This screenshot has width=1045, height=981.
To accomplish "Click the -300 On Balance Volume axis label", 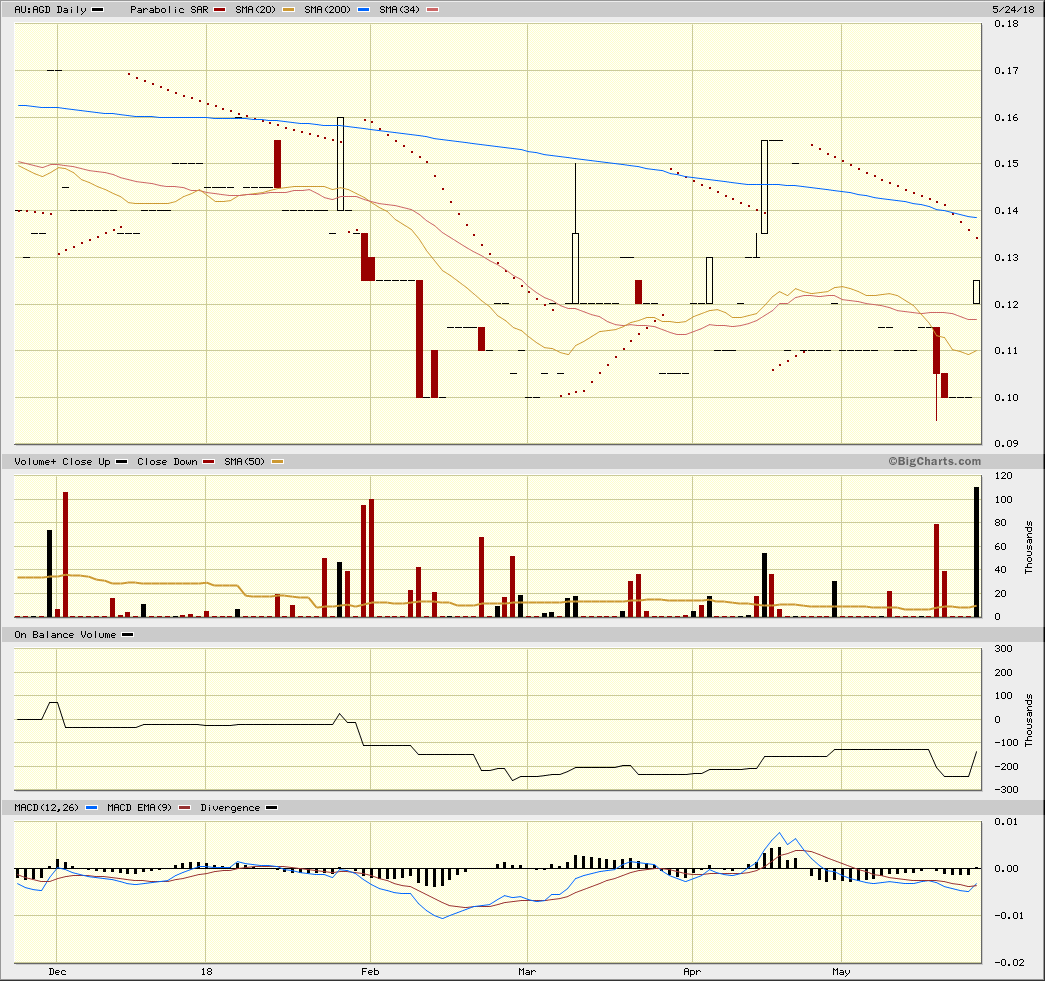I will coord(1006,790).
